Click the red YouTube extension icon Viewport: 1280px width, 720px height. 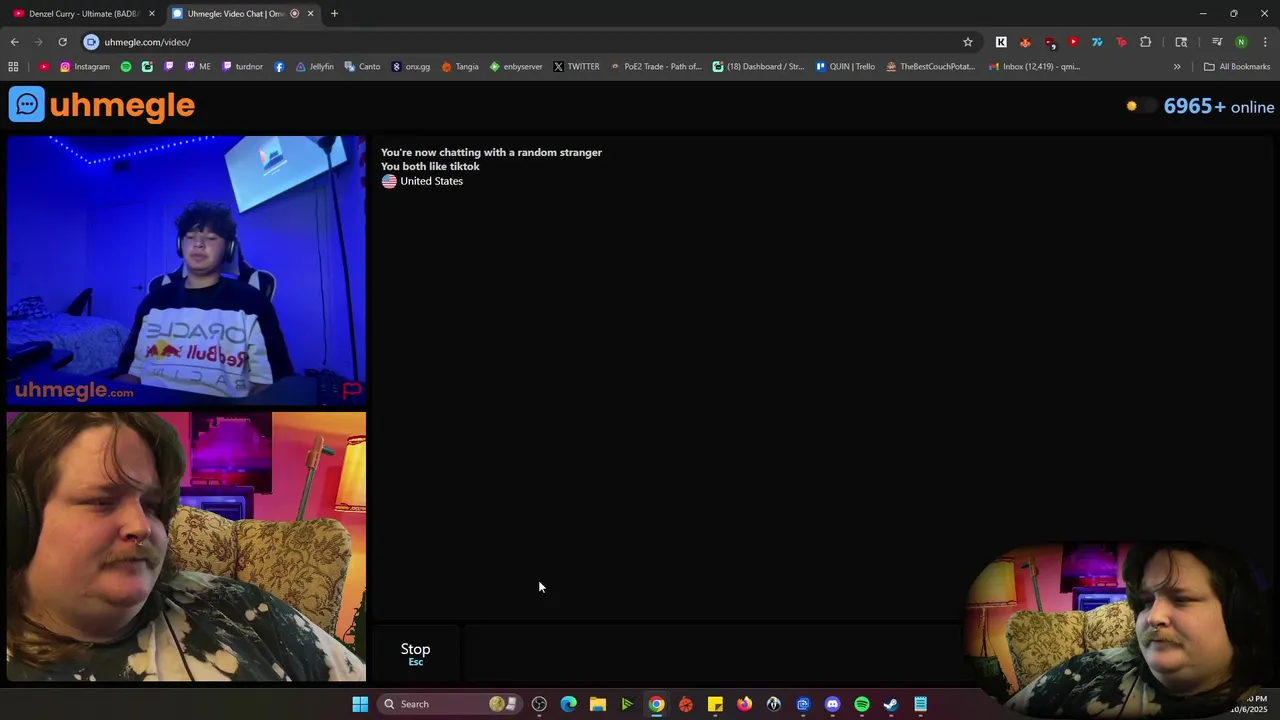[1073, 42]
